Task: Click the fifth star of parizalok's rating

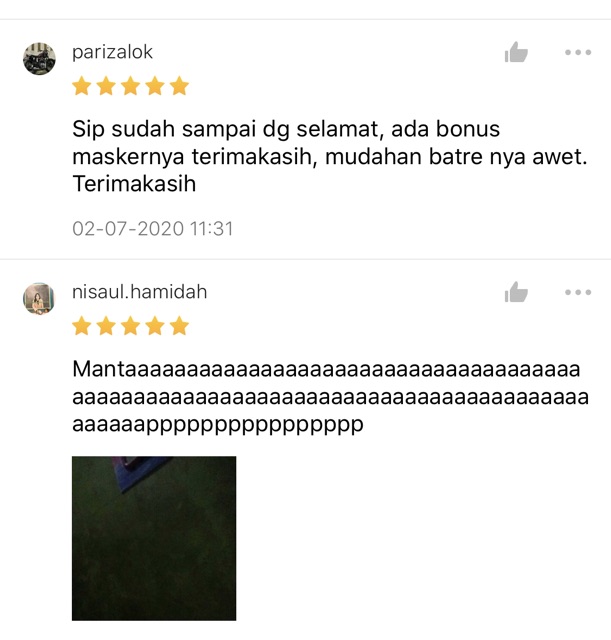Action: pos(180,86)
